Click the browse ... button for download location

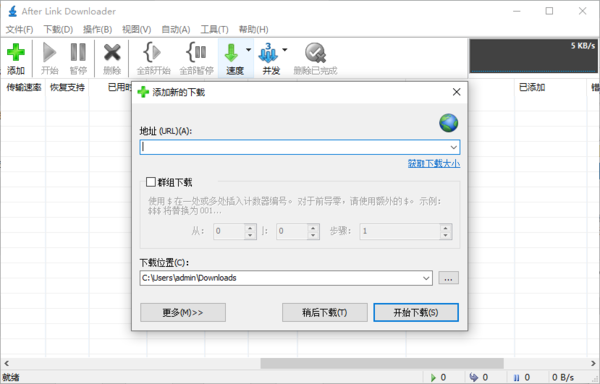(x=448, y=278)
